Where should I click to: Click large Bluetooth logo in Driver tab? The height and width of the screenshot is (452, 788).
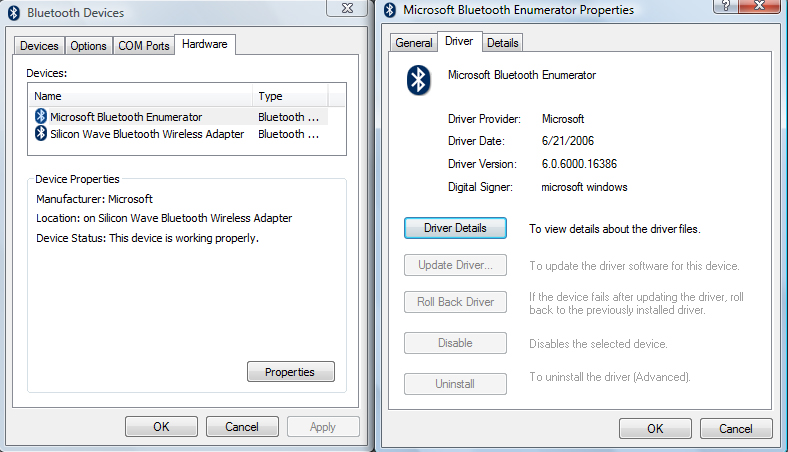pos(418,80)
